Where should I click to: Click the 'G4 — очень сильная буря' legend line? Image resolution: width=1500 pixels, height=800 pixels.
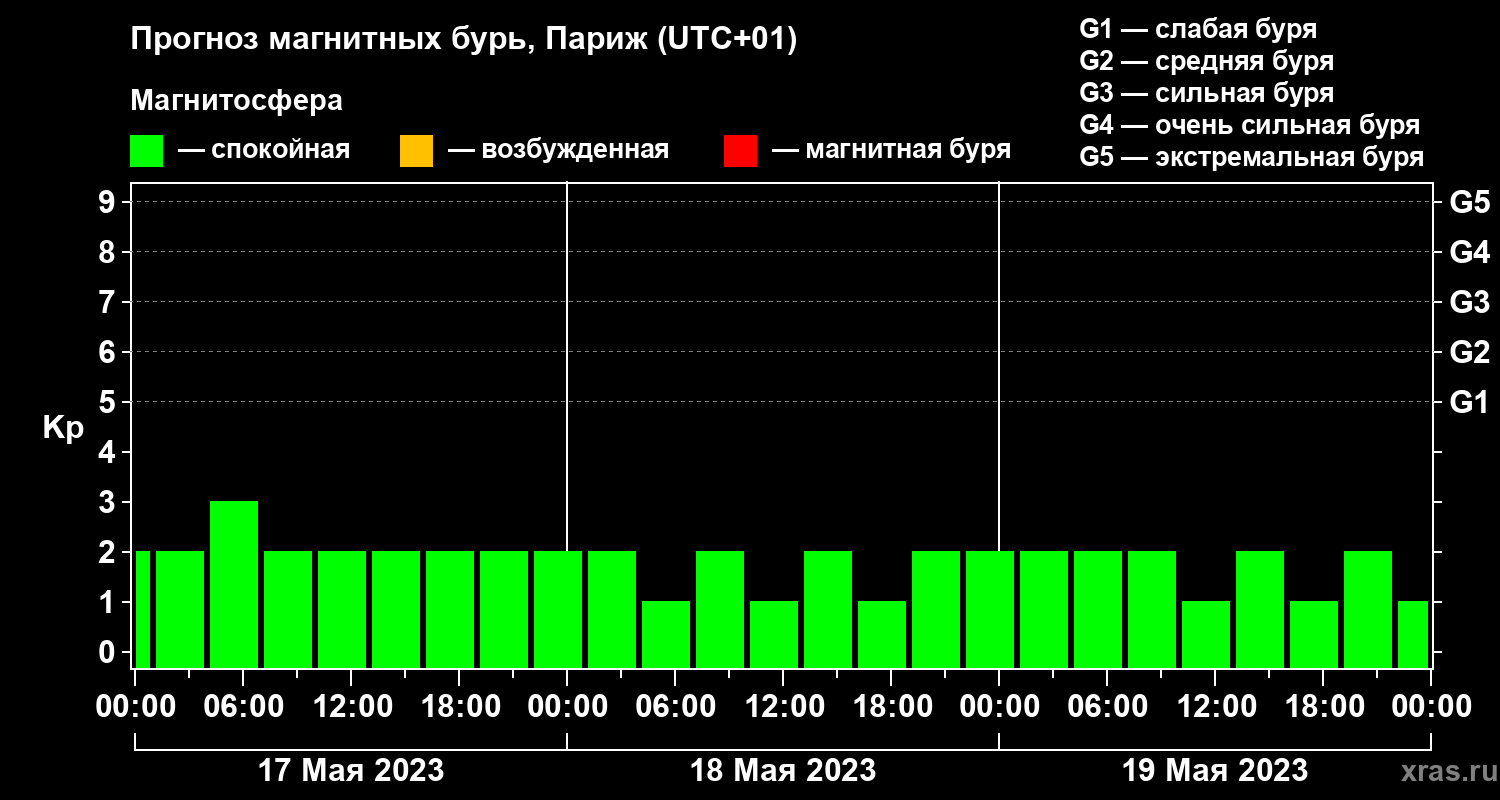[x=1250, y=125]
